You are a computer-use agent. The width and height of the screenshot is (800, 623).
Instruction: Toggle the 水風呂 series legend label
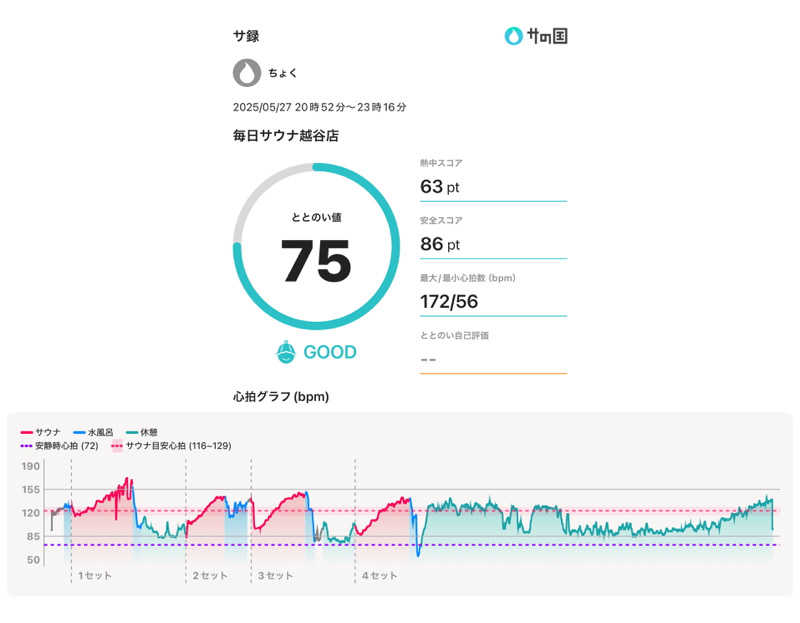(x=101, y=432)
